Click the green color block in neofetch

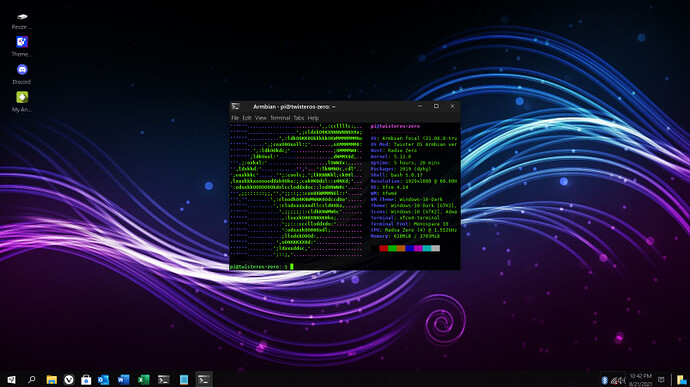(x=392, y=248)
